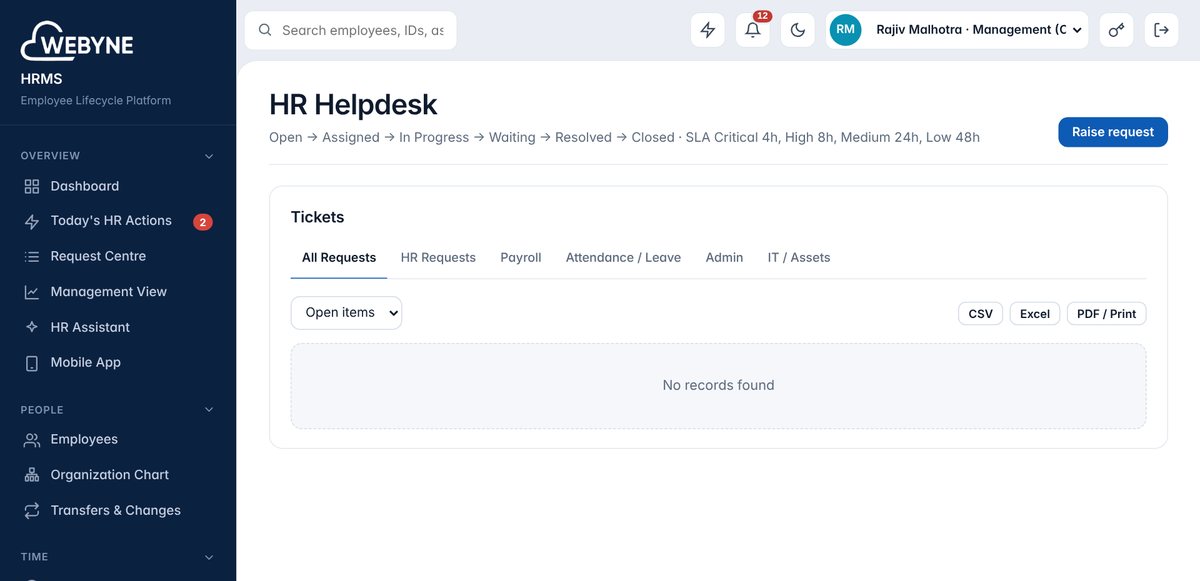Click the Mobile App phone icon
The width and height of the screenshot is (1200, 581).
pyautogui.click(x=32, y=363)
